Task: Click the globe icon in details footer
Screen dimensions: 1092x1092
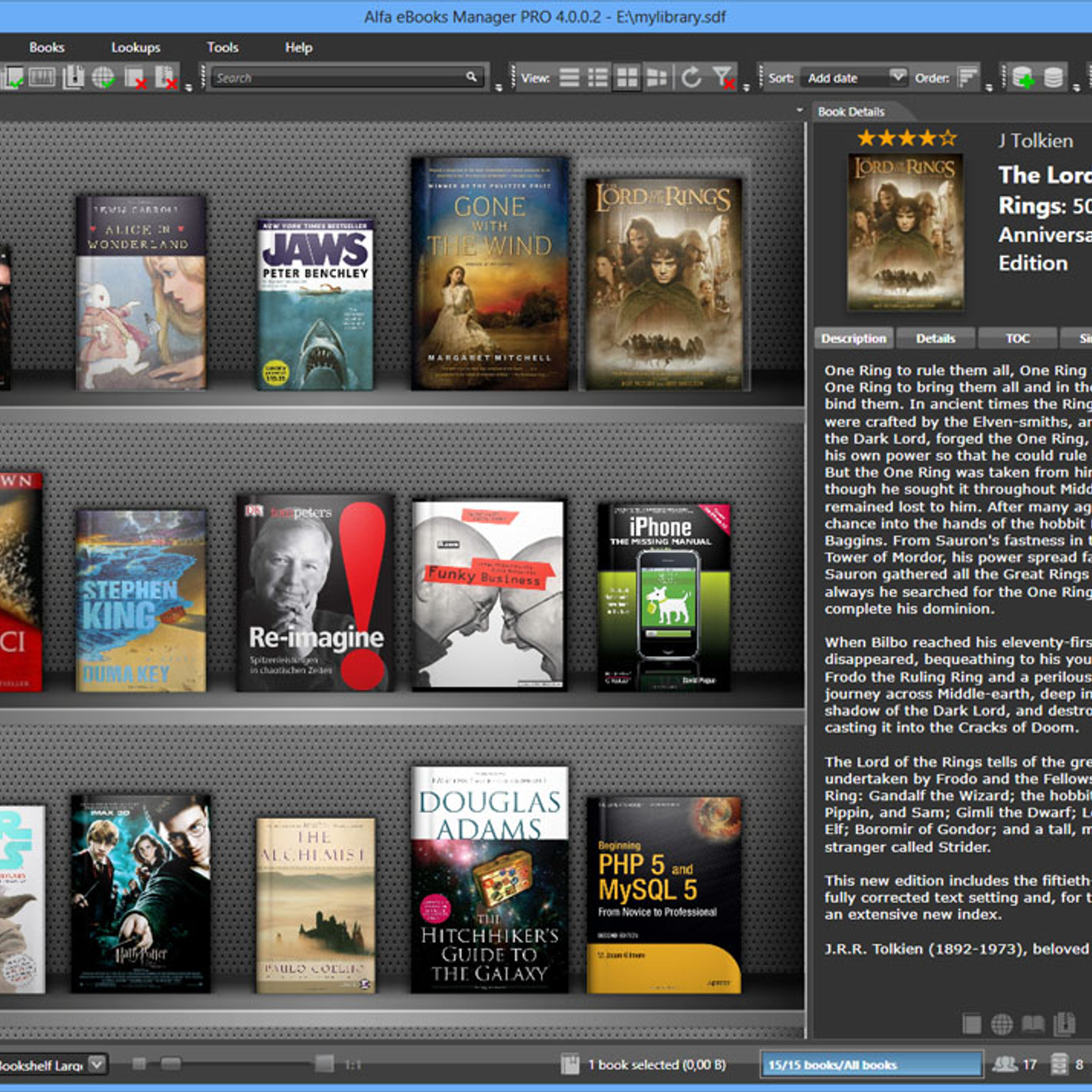Action: pos(1002,1024)
